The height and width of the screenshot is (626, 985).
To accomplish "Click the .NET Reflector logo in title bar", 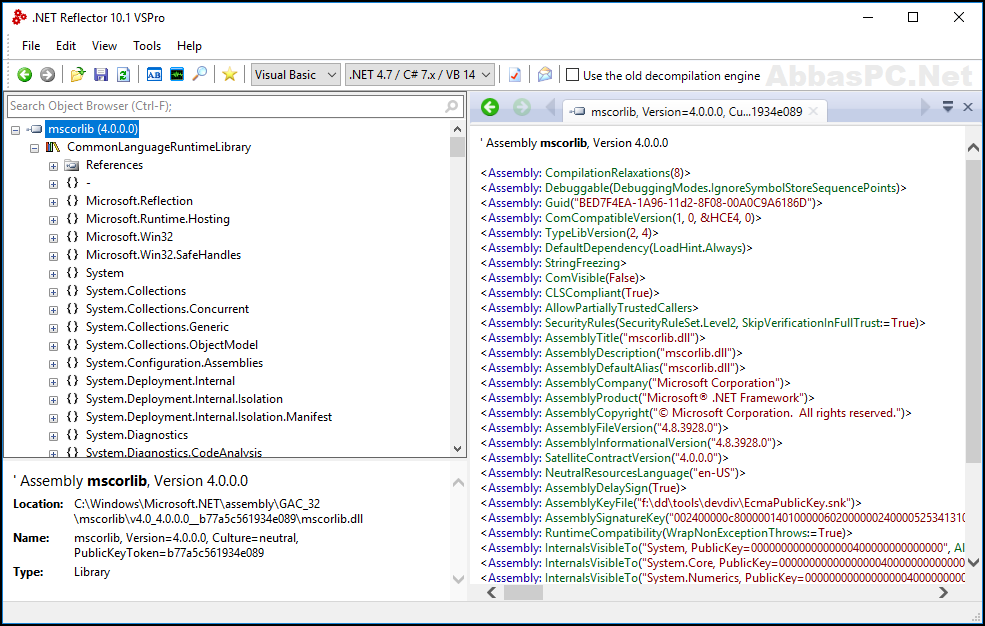I will [x=19, y=17].
